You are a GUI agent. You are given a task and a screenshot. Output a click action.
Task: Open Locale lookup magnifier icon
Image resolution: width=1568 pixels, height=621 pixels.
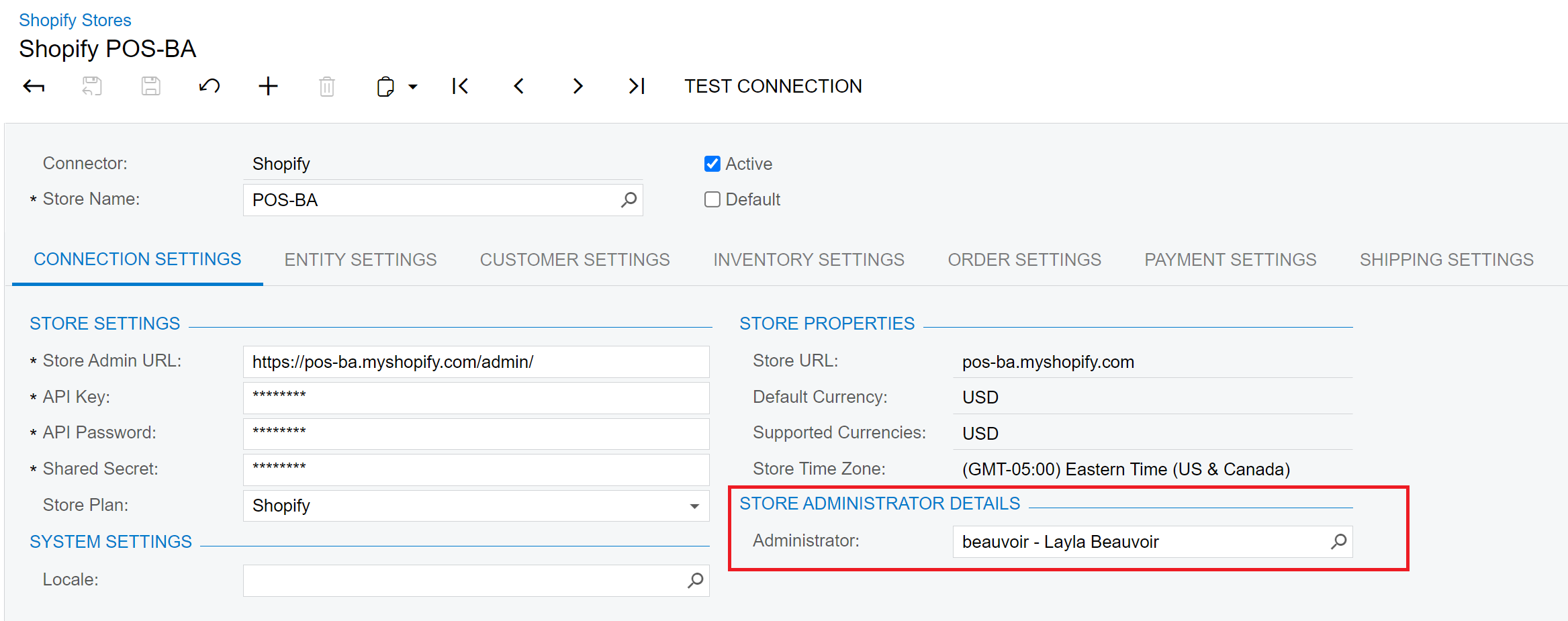pos(696,580)
